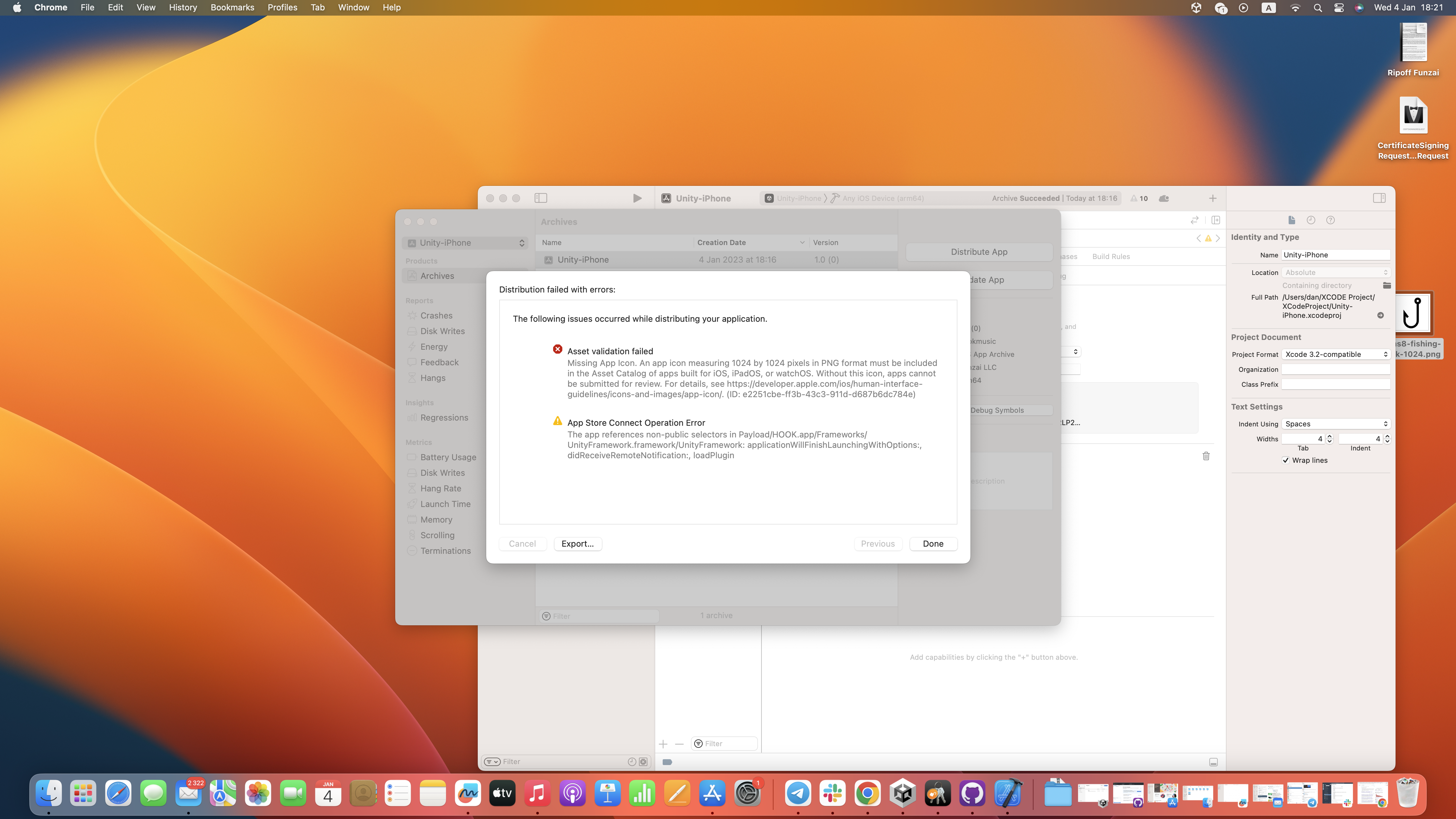Open the Unity-iPhone product selector in Organizer
The height and width of the screenshot is (819, 1456).
(x=465, y=243)
